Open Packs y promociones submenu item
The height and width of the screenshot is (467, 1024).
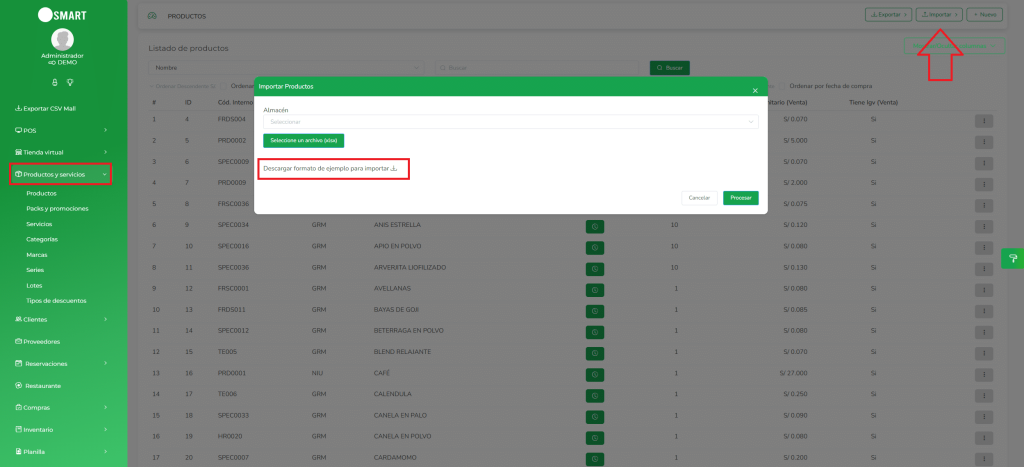tap(57, 208)
